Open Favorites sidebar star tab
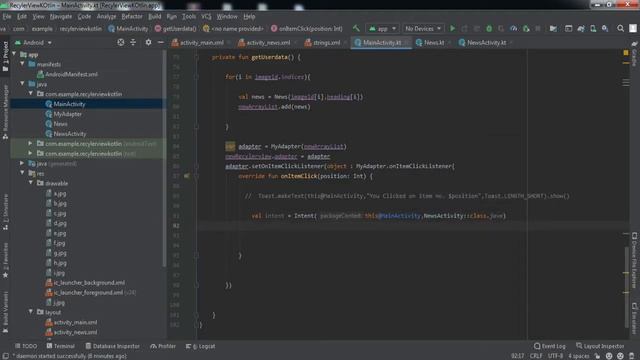The height and width of the screenshot is (360, 640). (5, 260)
